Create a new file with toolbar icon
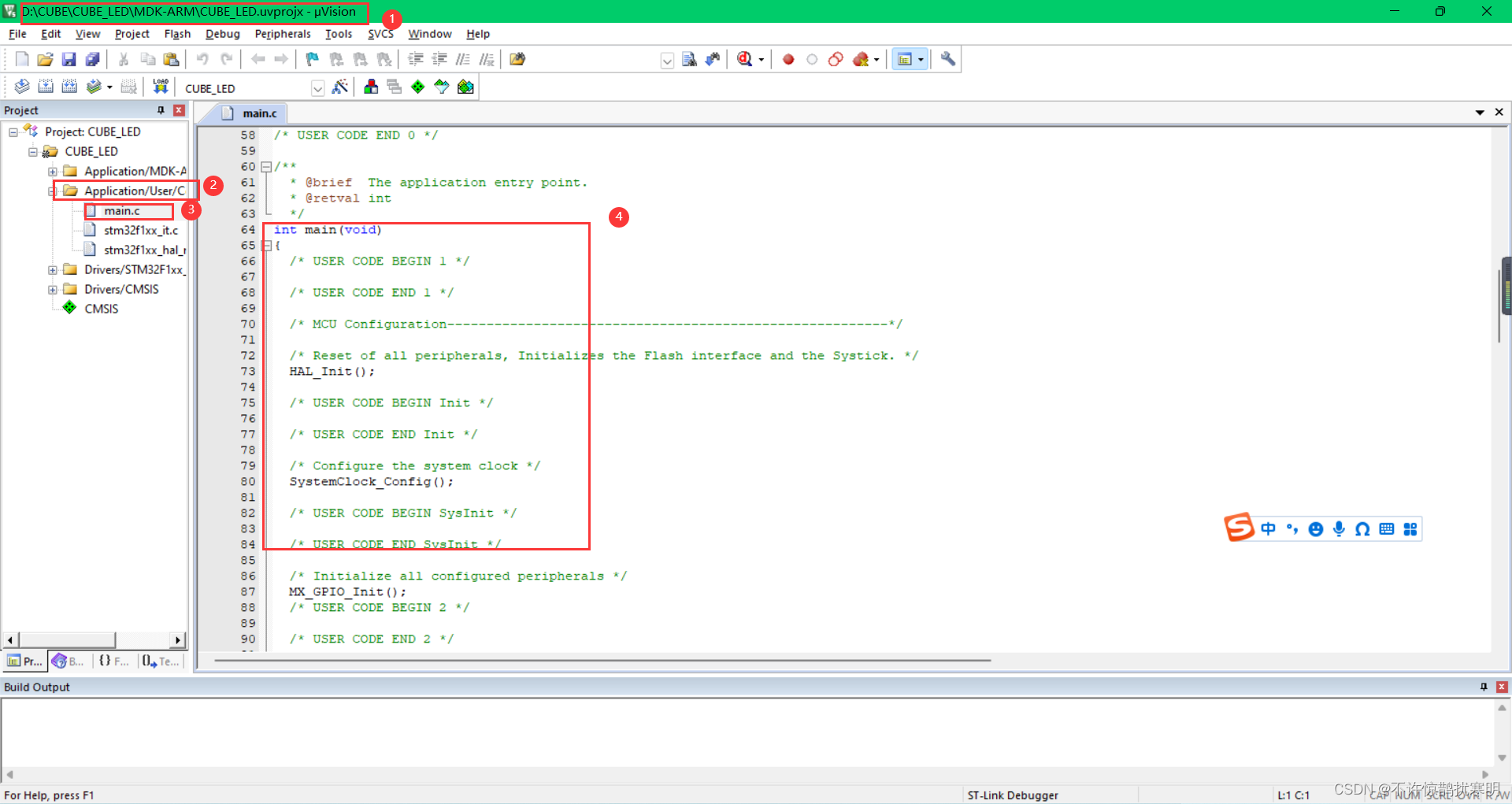The height and width of the screenshot is (804, 1512). pos(22,59)
